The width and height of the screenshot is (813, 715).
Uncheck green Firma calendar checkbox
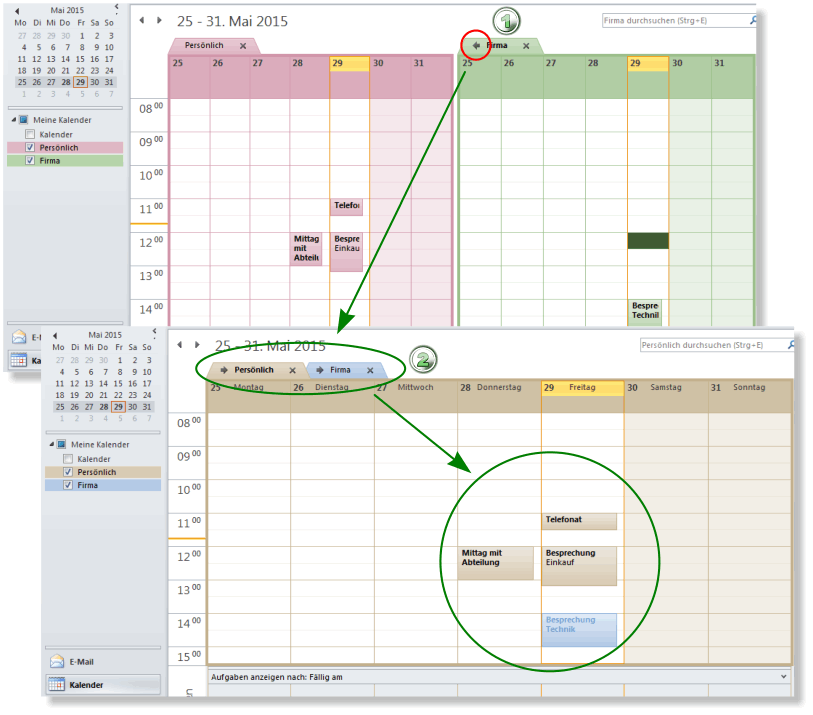(x=30, y=160)
